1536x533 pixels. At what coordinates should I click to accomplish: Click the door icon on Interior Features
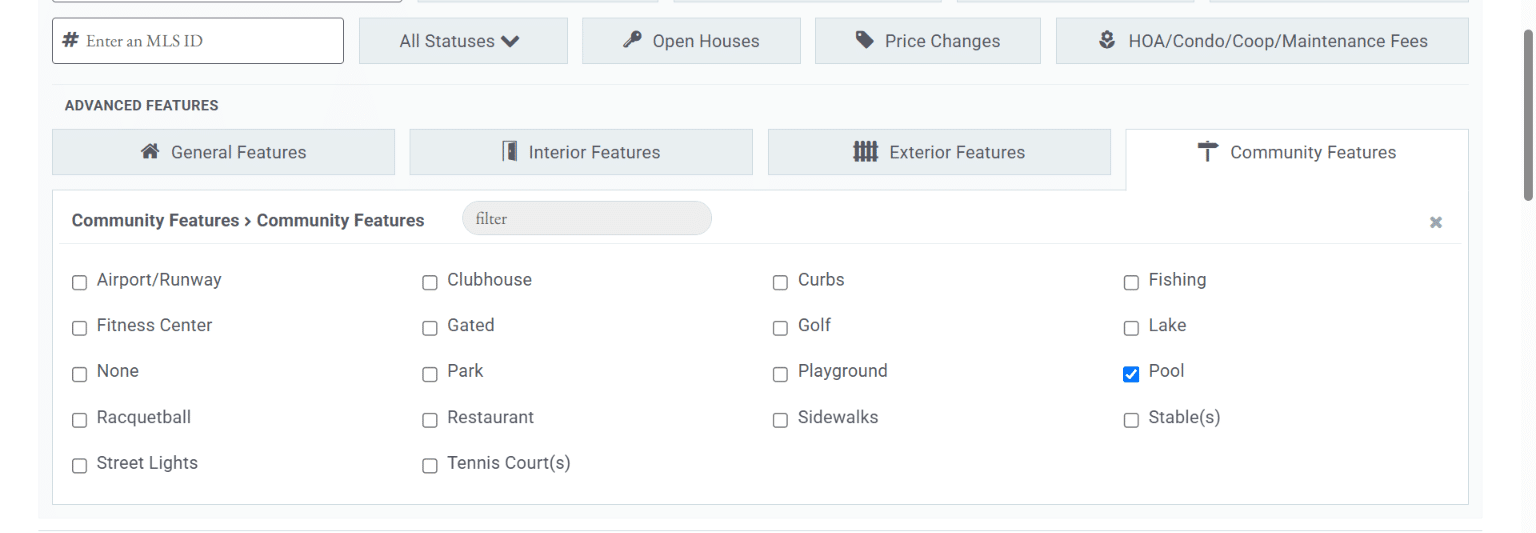tap(510, 152)
